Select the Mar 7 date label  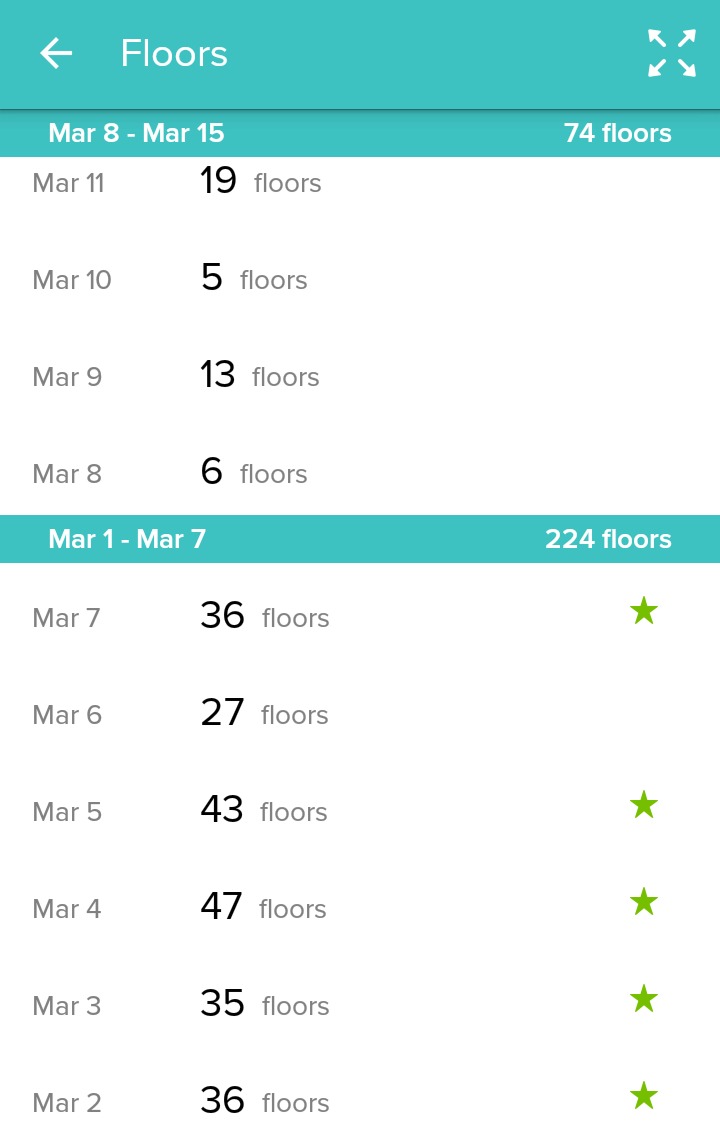point(66,618)
